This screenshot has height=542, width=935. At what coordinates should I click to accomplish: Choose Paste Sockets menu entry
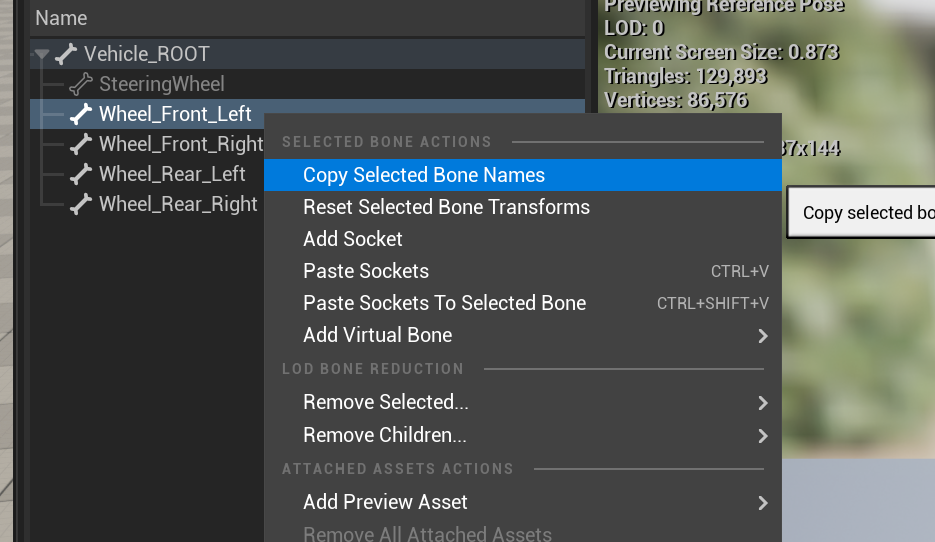[x=366, y=271]
